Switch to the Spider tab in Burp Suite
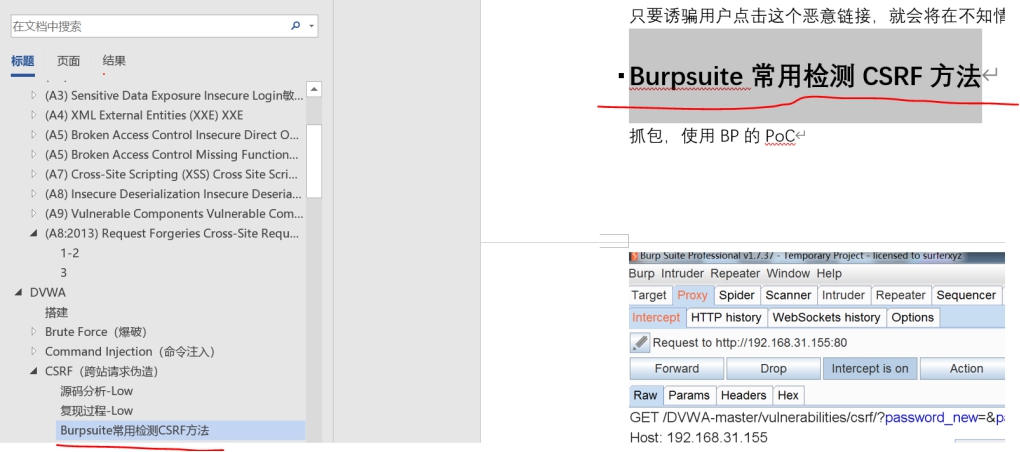This screenshot has height=452, width=1020. point(736,295)
